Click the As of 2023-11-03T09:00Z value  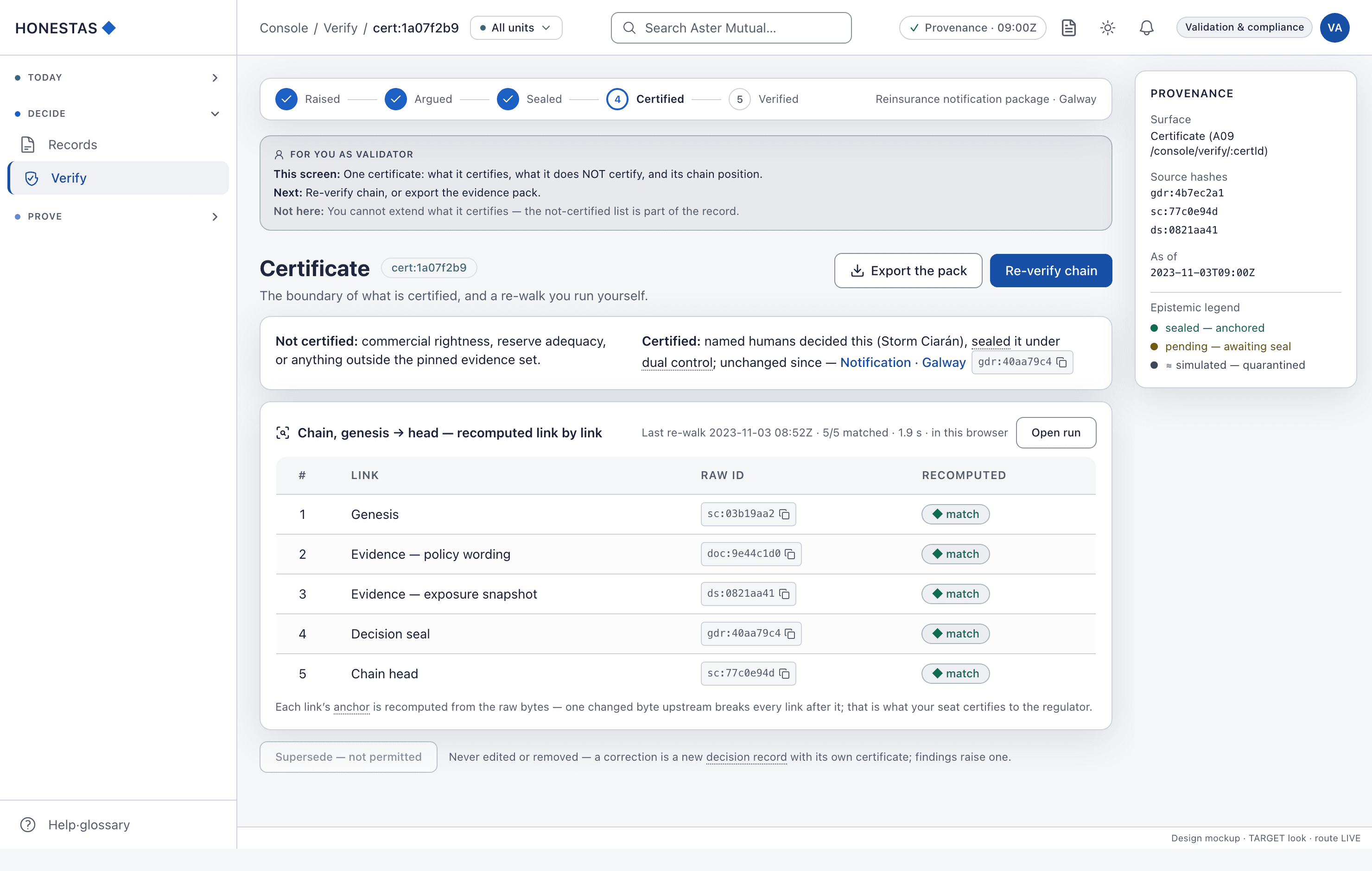1202,272
